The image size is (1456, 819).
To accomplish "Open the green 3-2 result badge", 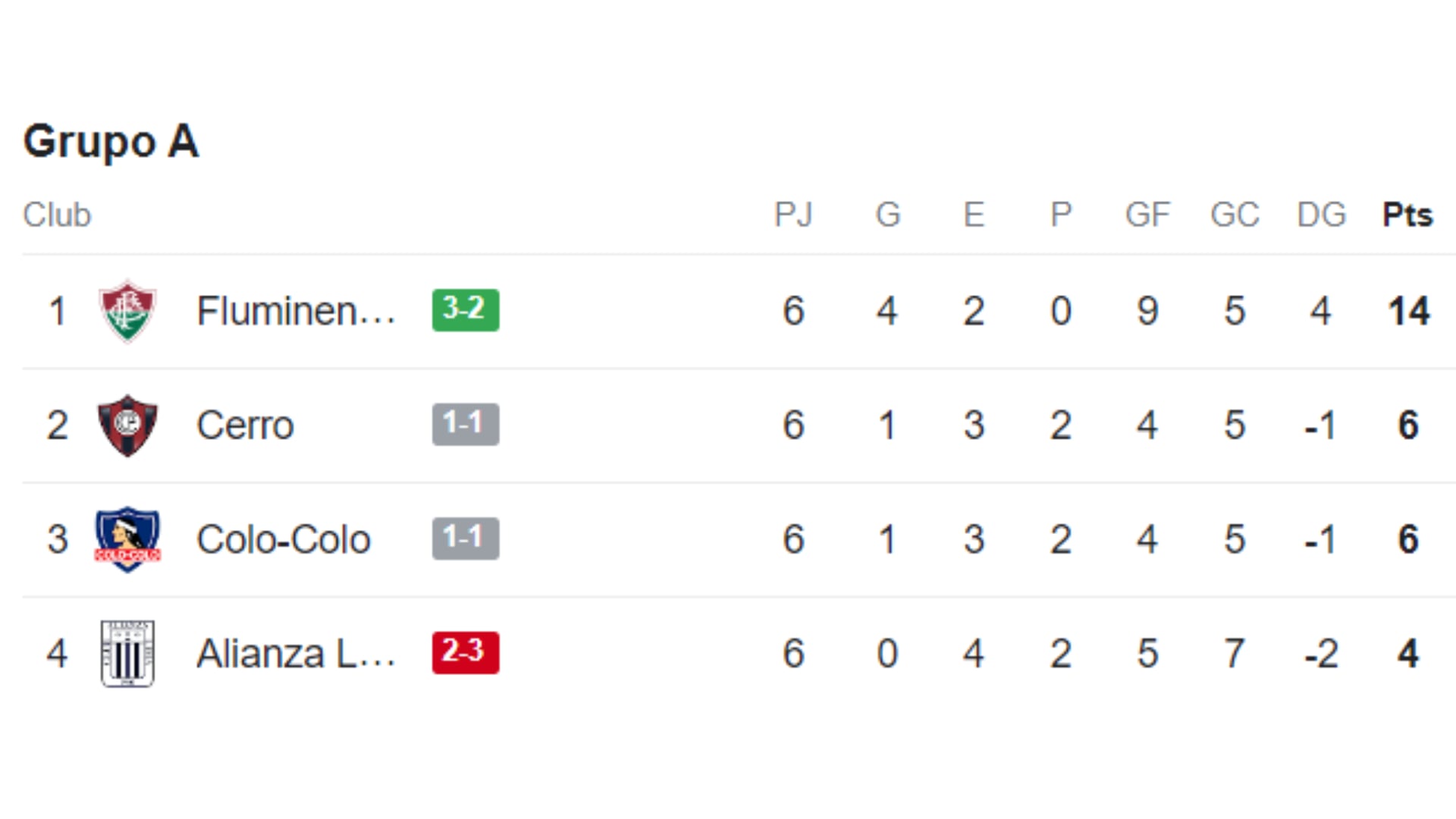I will [x=466, y=310].
